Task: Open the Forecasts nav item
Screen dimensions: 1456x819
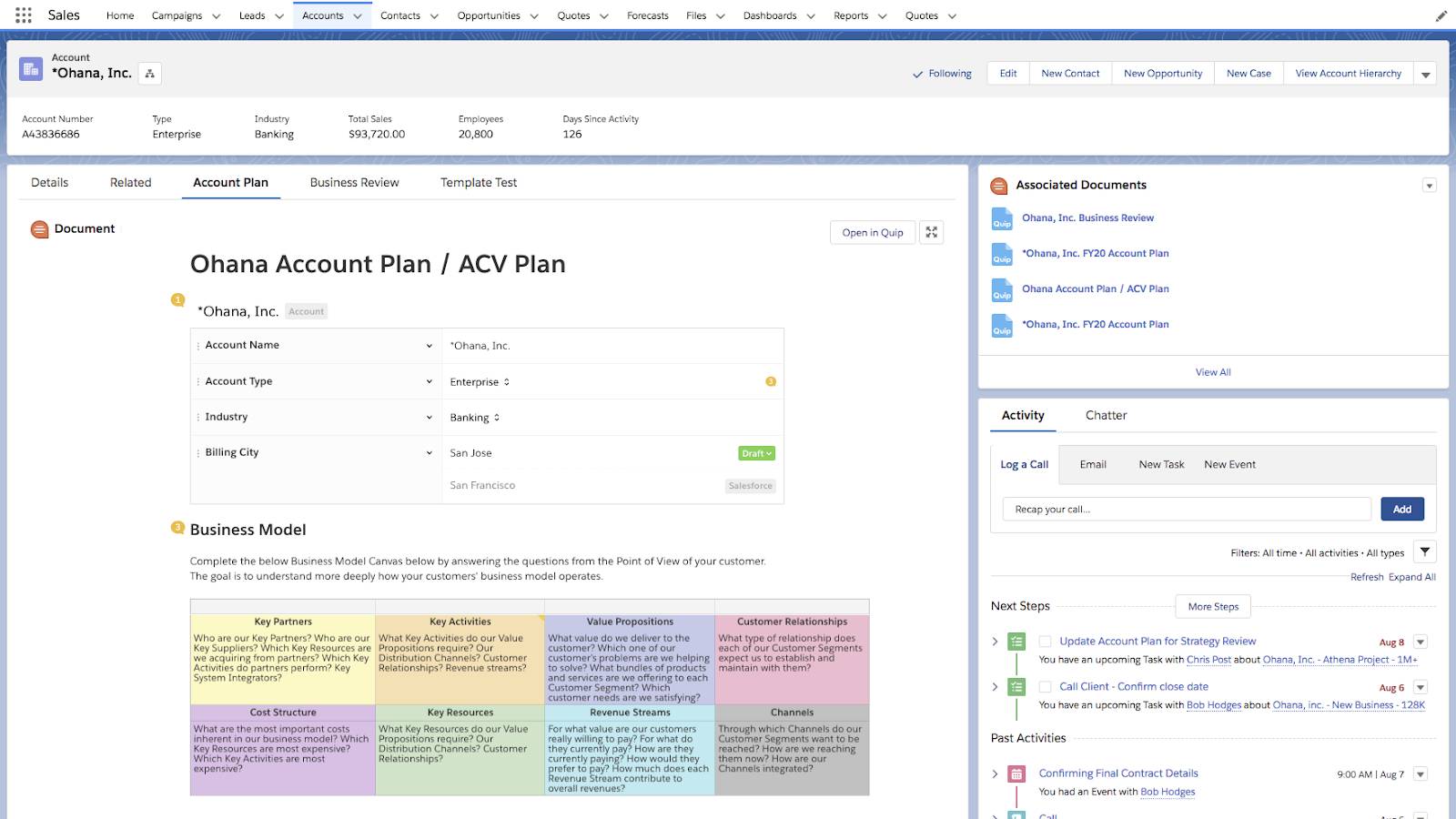Action: click(648, 15)
